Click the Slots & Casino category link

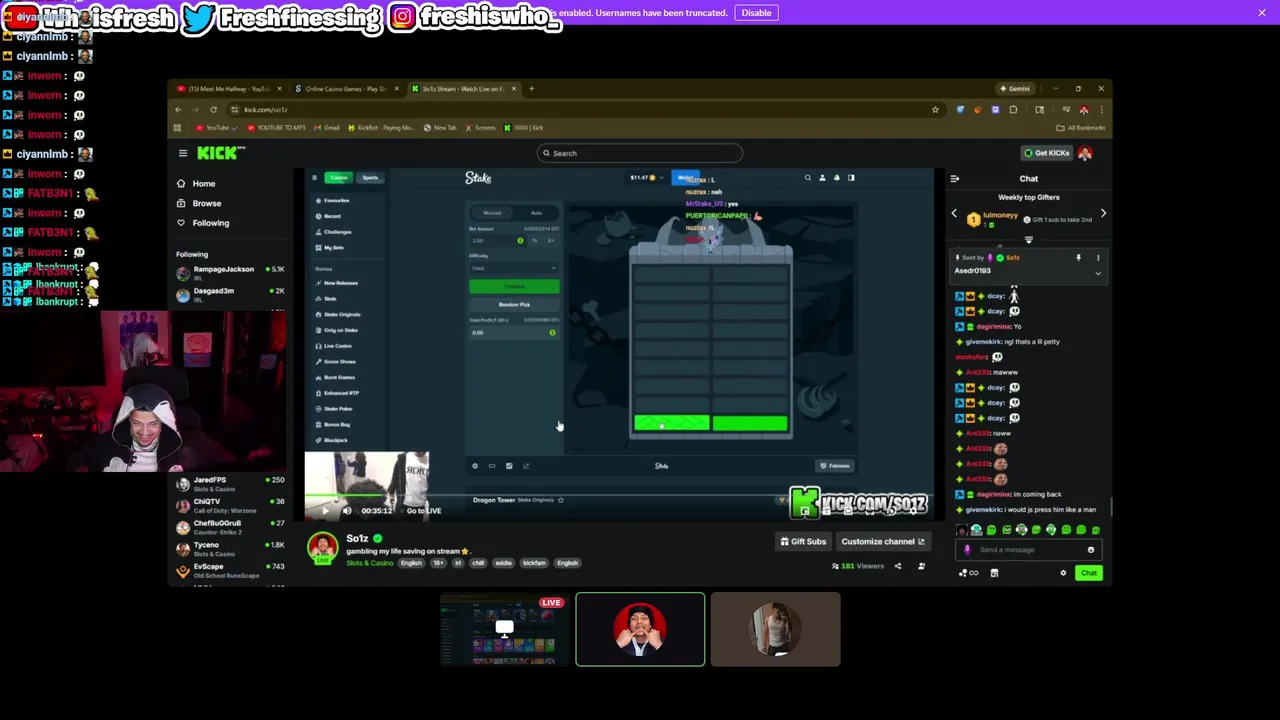(x=370, y=563)
